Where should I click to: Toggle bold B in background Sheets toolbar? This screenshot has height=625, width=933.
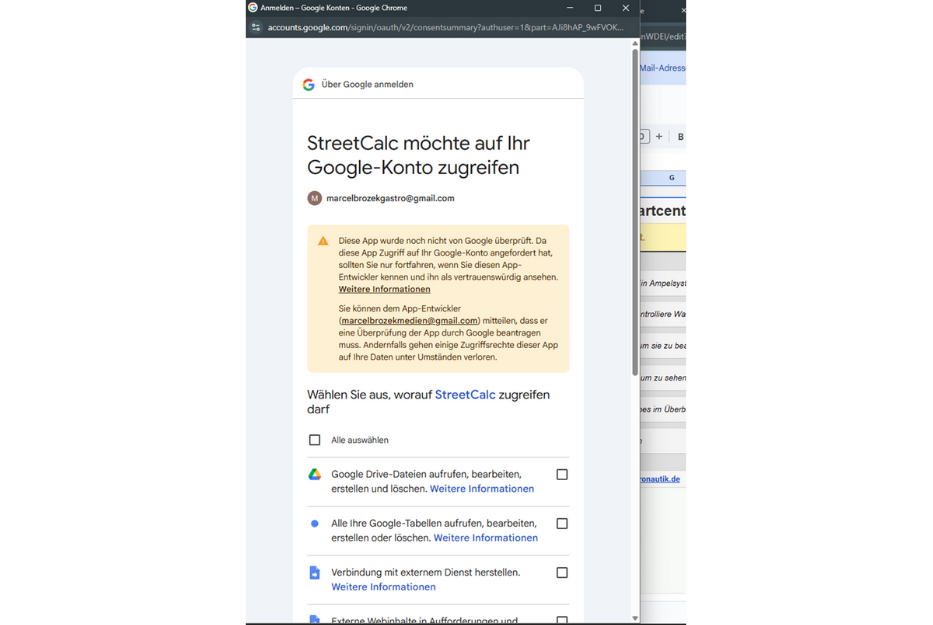[680, 137]
